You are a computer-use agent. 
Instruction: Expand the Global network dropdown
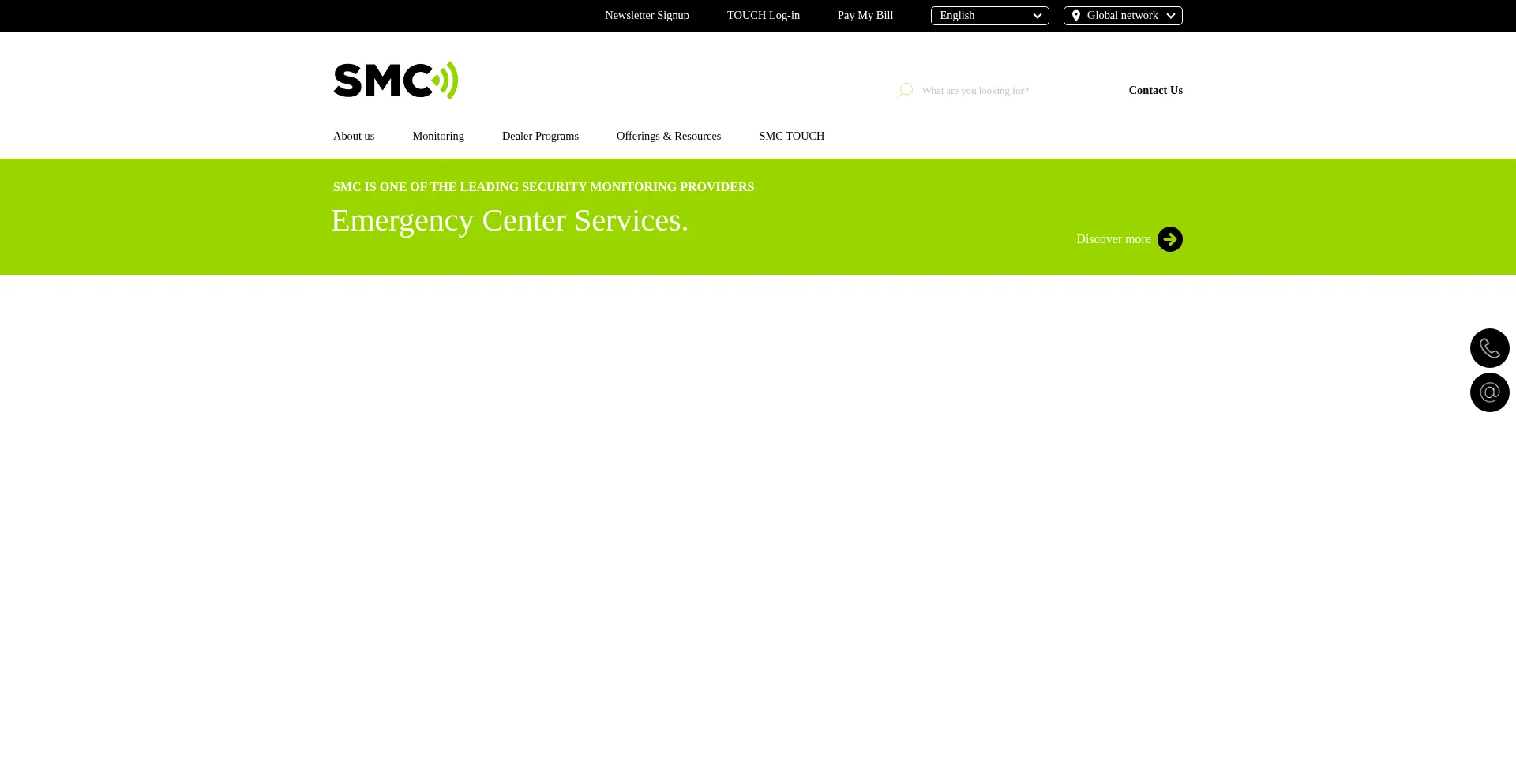(x=1122, y=16)
